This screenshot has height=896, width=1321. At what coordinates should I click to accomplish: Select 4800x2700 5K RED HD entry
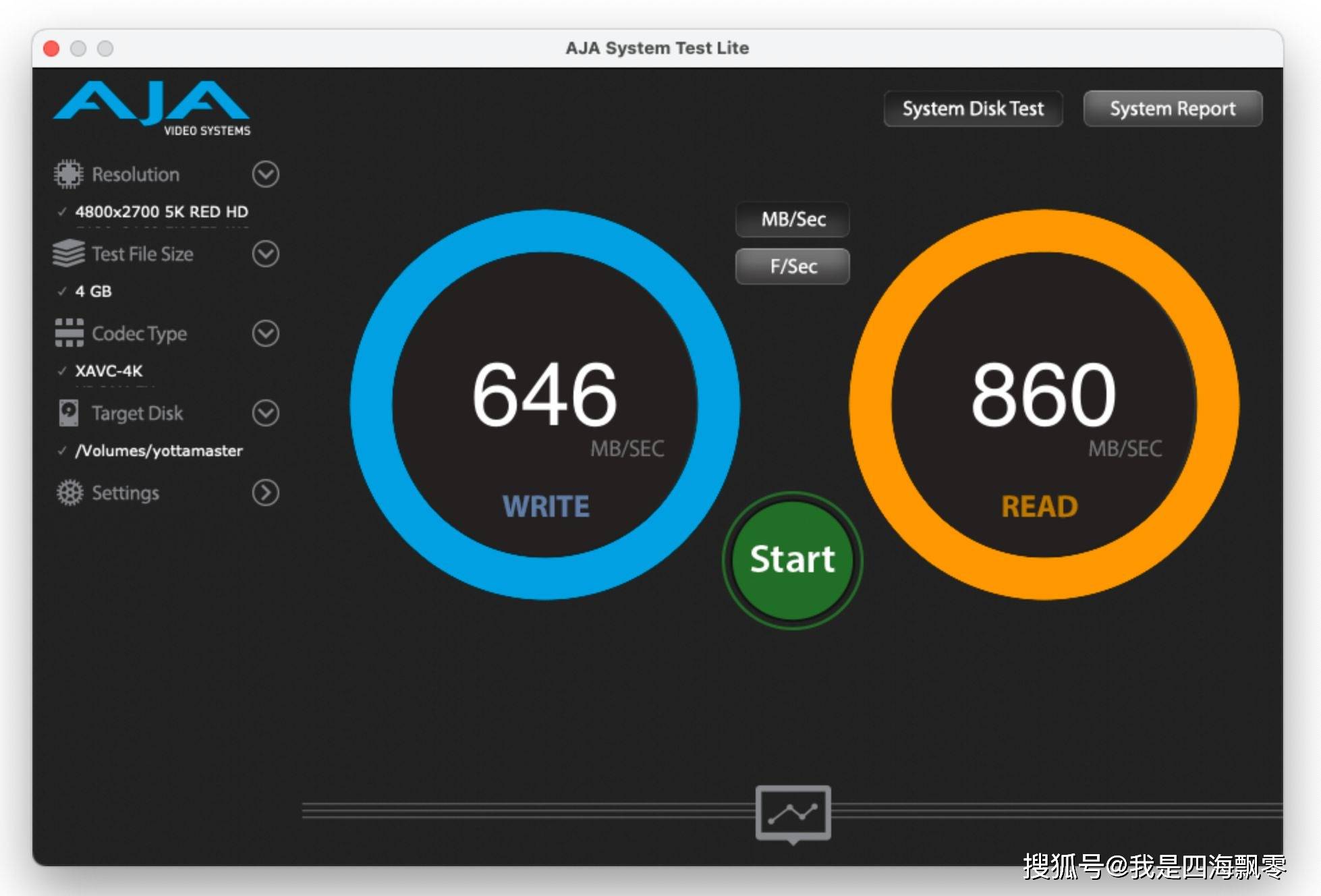coord(161,212)
